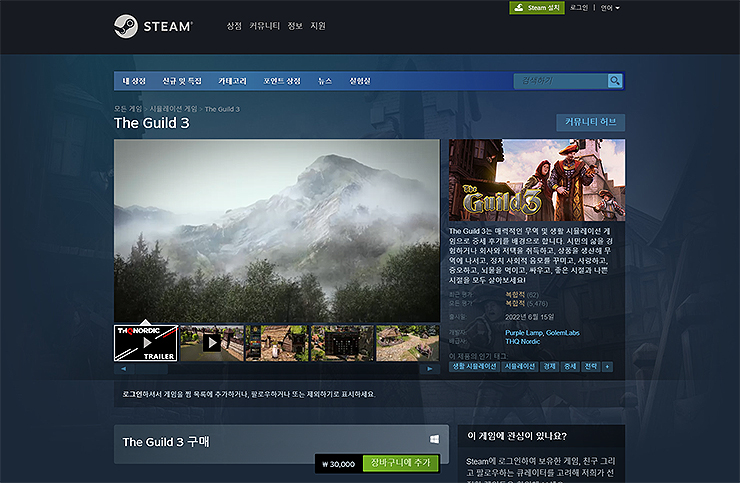Open the GolemLabs developer link
The height and width of the screenshot is (483, 740).
(563, 333)
